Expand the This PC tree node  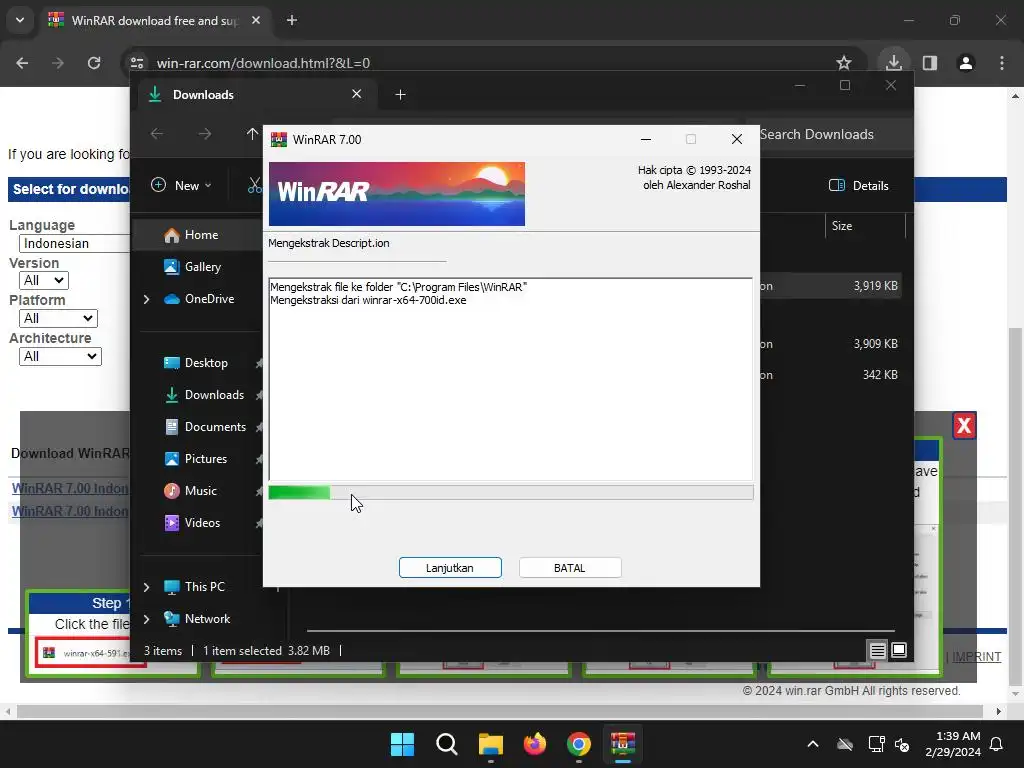tap(146, 587)
